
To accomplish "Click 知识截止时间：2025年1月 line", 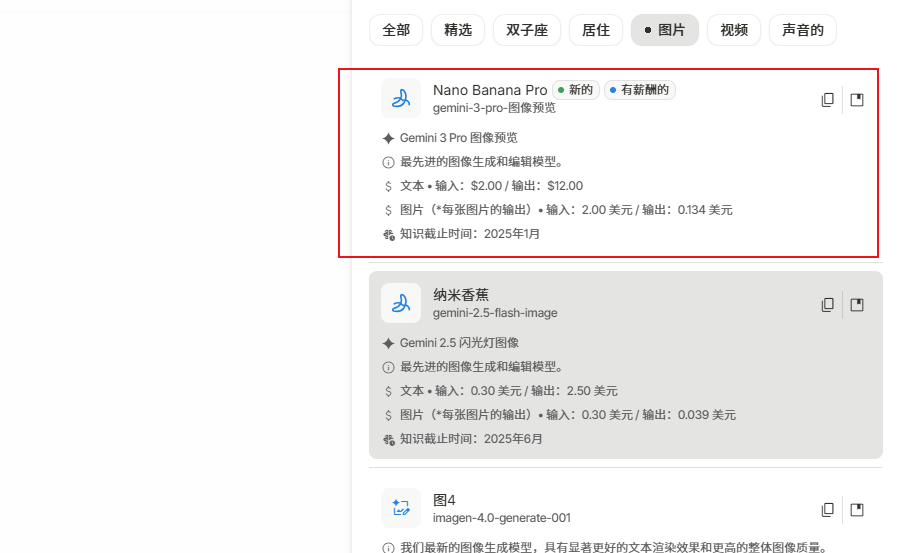I will 470,234.
